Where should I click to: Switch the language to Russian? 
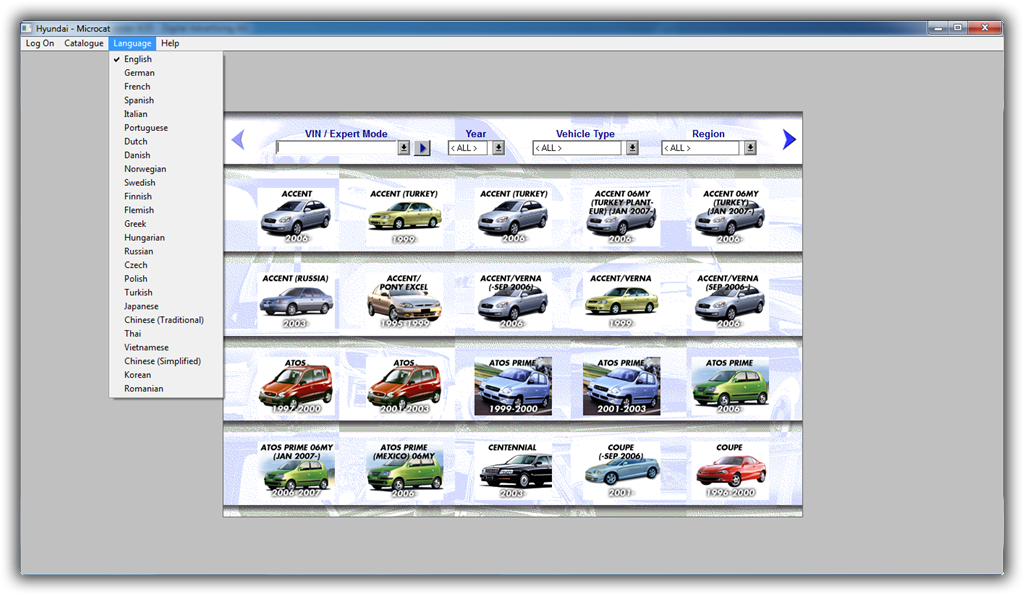(x=166, y=251)
